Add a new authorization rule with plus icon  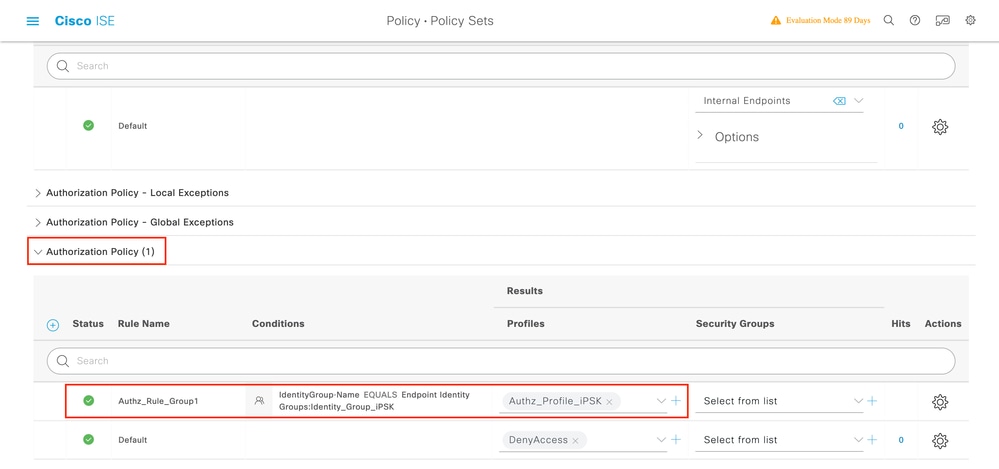coord(53,325)
